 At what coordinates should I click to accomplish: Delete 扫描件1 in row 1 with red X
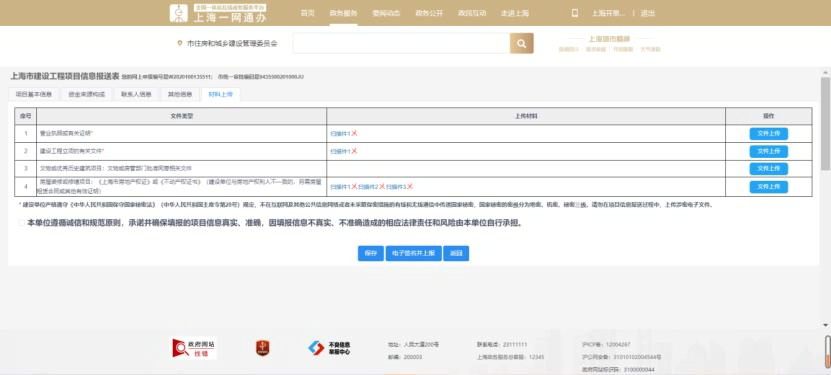354,133
